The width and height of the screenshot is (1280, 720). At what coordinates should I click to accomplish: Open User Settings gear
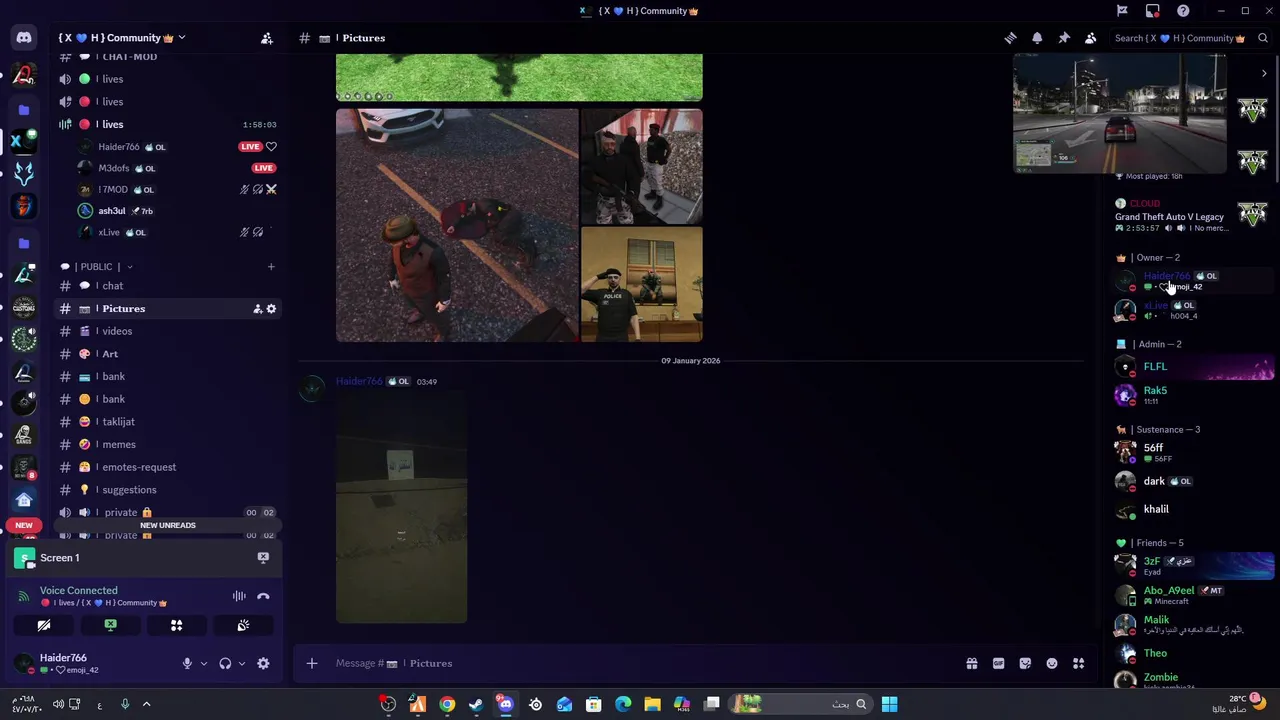coord(263,664)
